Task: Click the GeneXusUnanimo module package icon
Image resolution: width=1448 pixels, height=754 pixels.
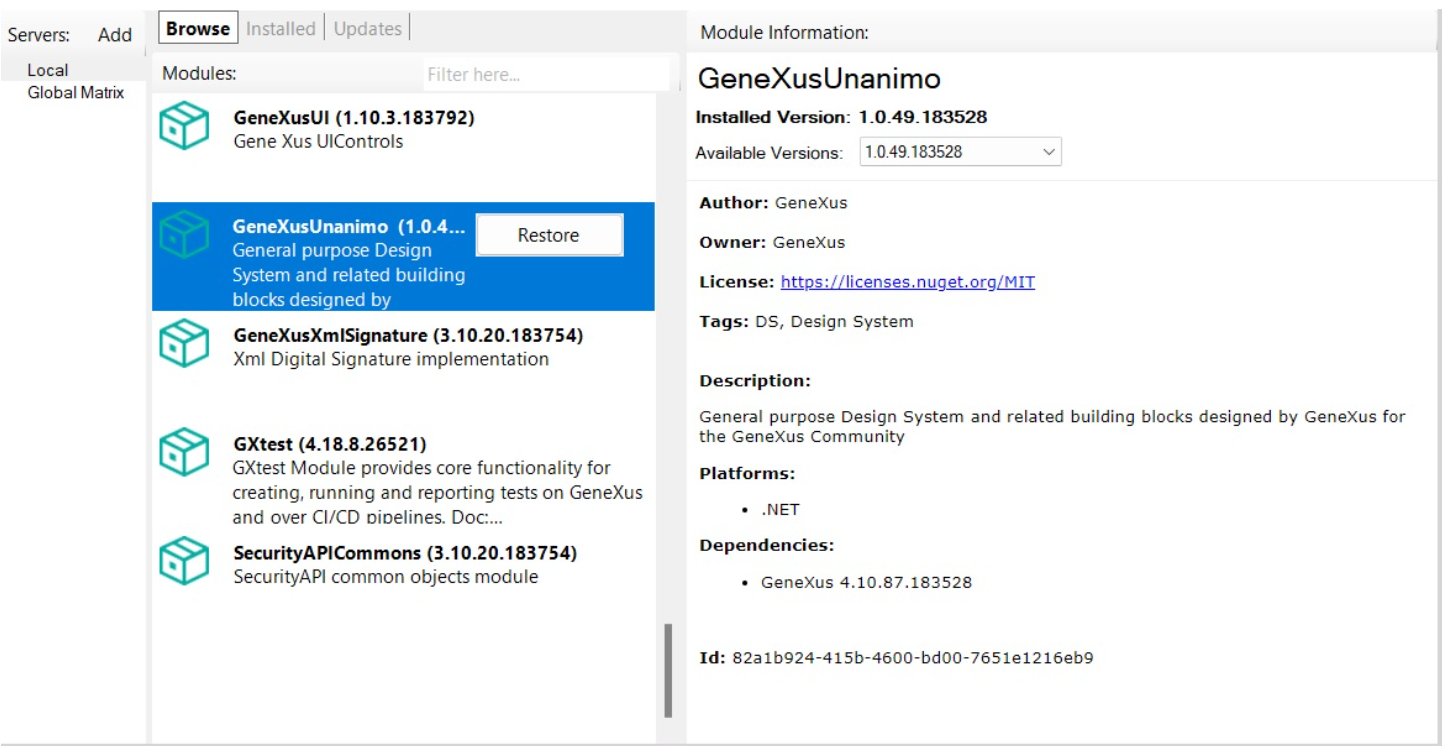Action: pos(184,236)
